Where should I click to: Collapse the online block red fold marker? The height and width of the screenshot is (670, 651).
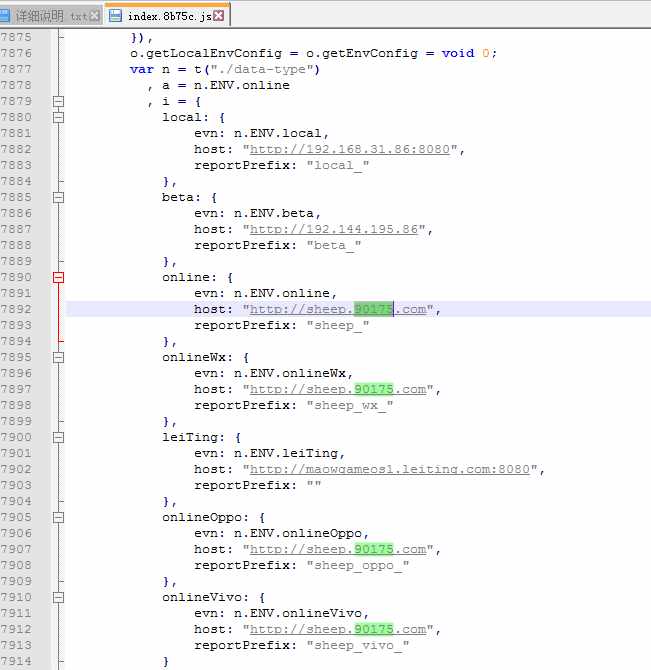pos(58,277)
